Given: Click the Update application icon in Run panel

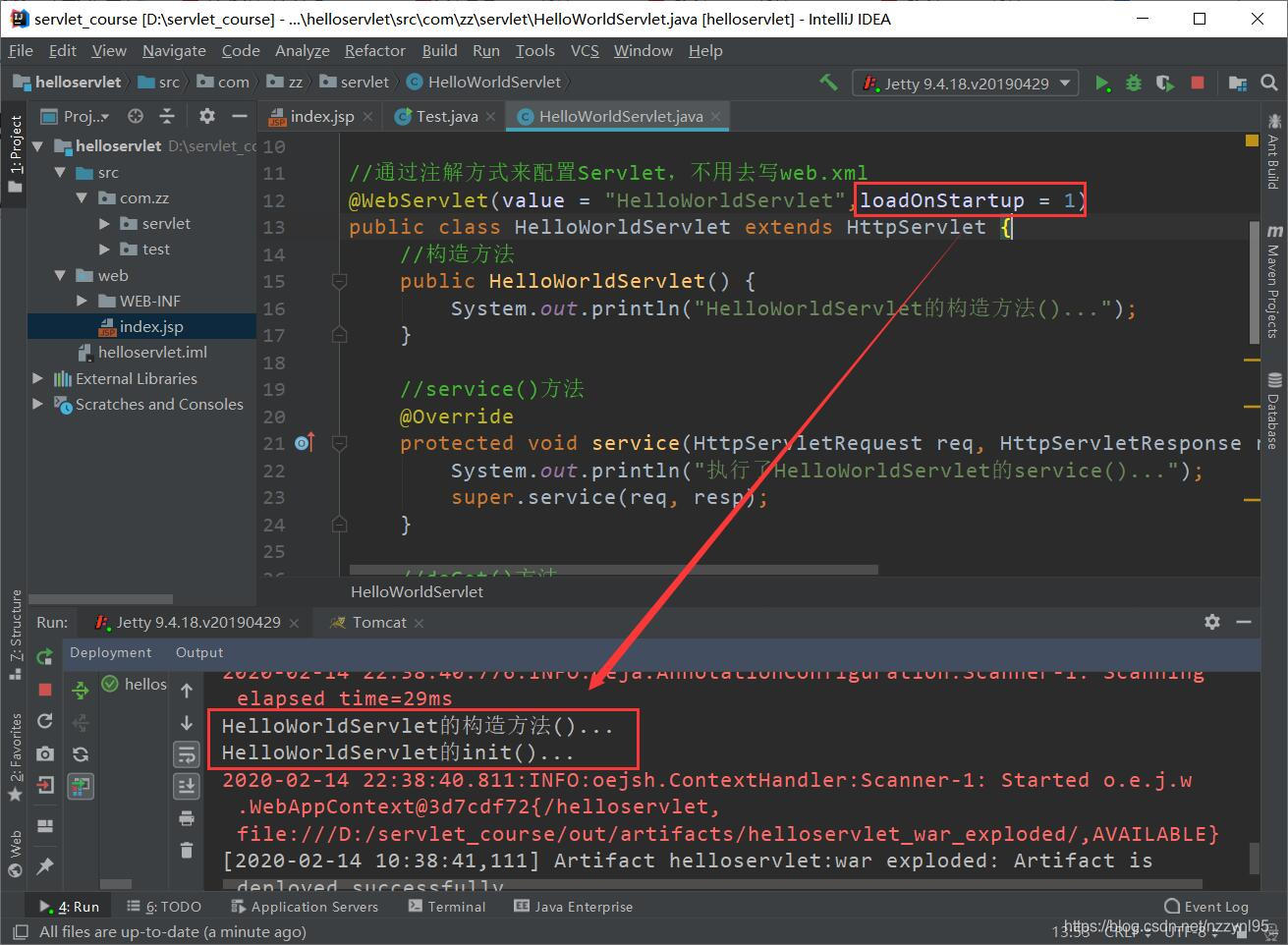Looking at the screenshot, I should (x=44, y=721).
